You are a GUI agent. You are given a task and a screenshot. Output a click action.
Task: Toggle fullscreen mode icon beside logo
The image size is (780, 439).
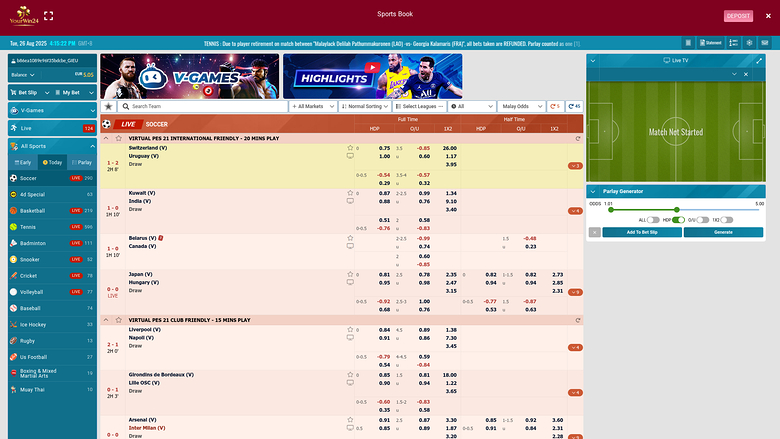click(48, 16)
